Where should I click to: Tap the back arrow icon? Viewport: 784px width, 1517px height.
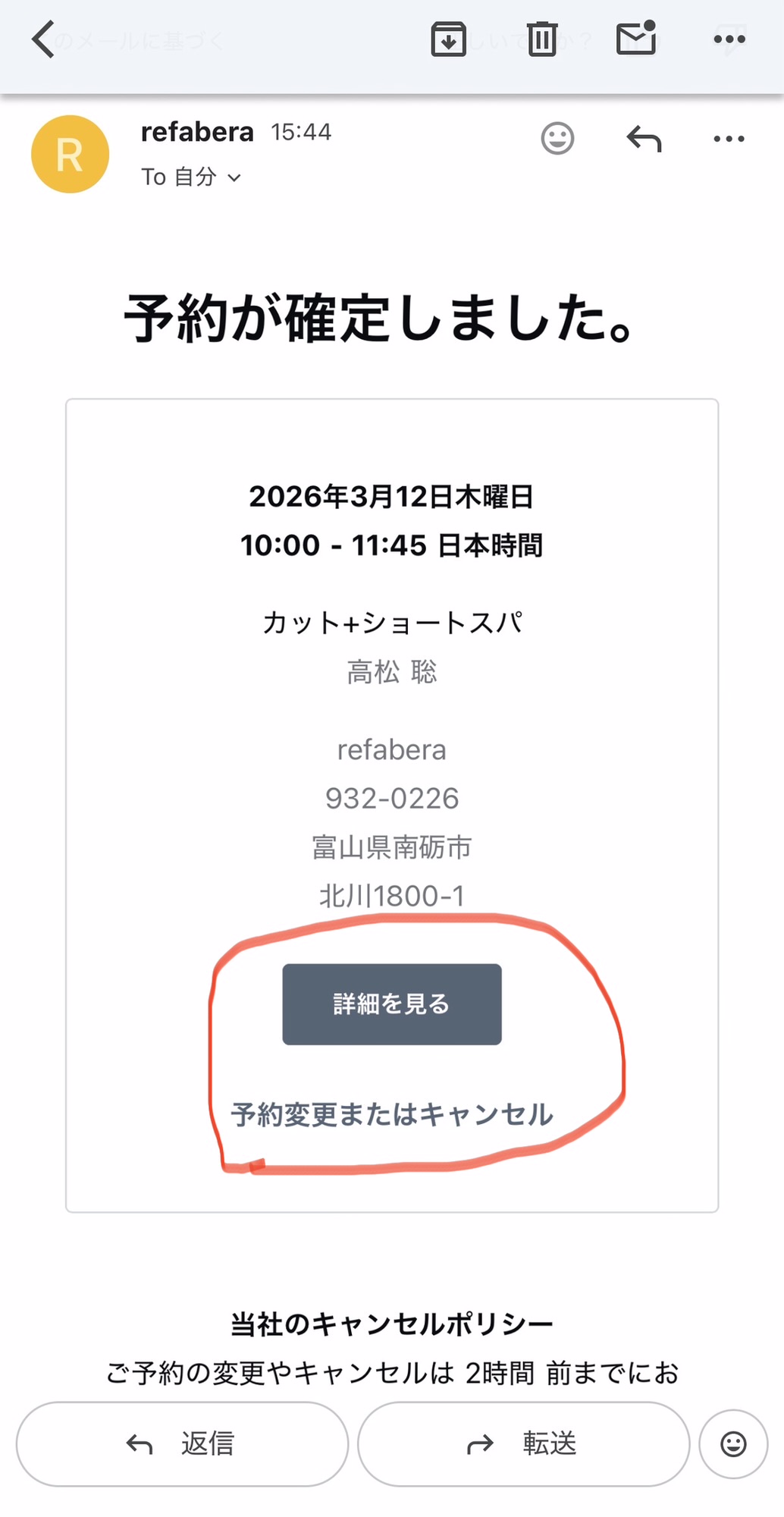point(43,39)
